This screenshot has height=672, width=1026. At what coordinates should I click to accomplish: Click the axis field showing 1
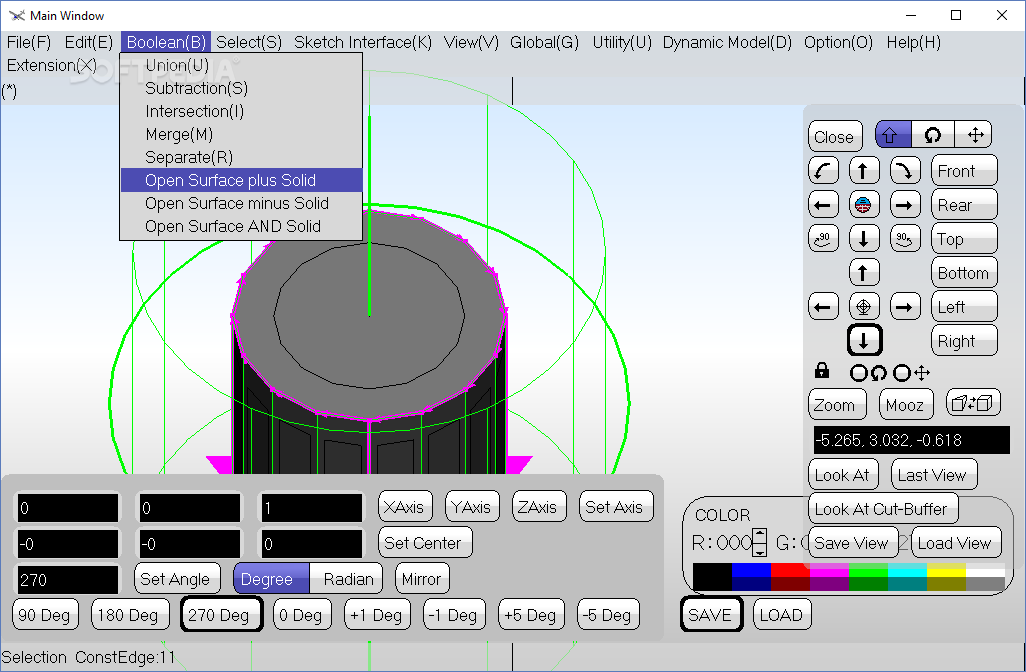(x=311, y=508)
